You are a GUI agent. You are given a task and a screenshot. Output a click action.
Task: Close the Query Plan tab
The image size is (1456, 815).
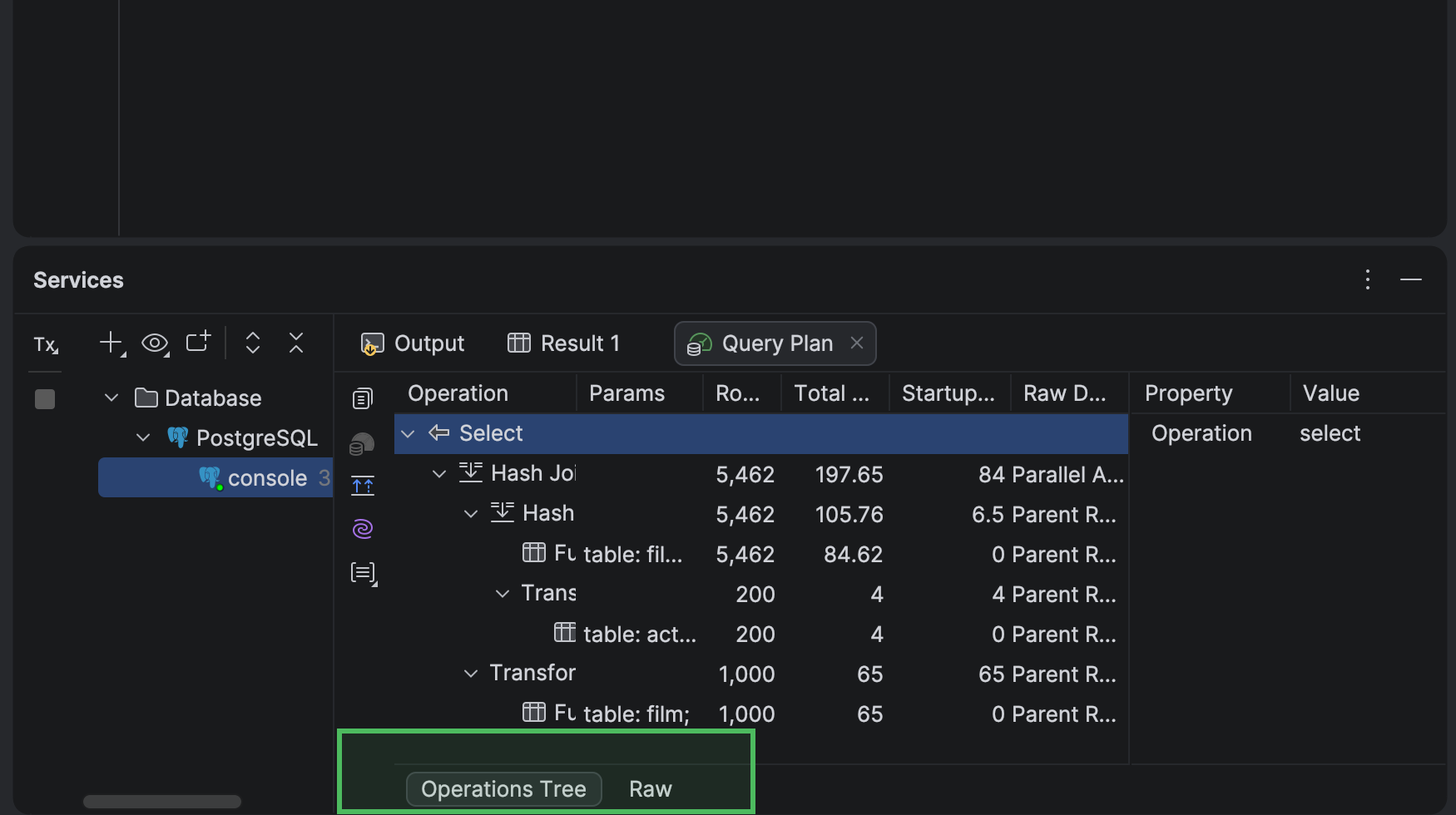857,343
